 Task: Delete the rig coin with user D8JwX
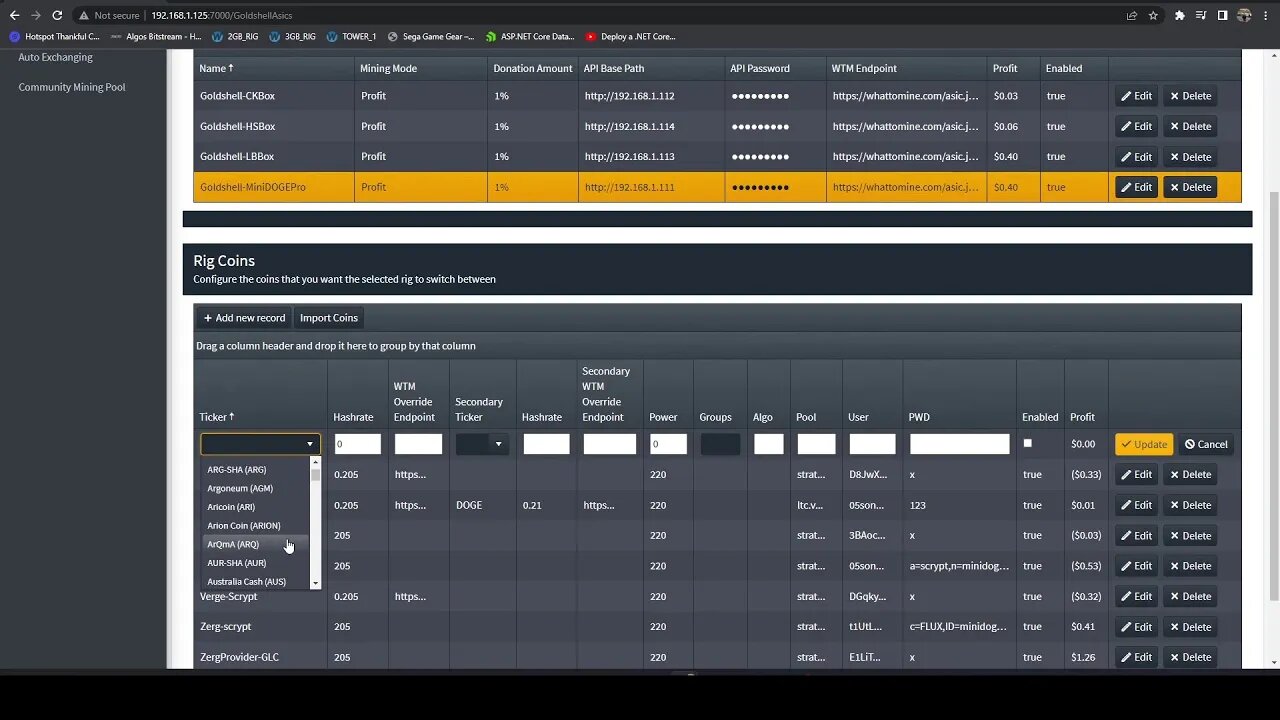pos(1190,475)
